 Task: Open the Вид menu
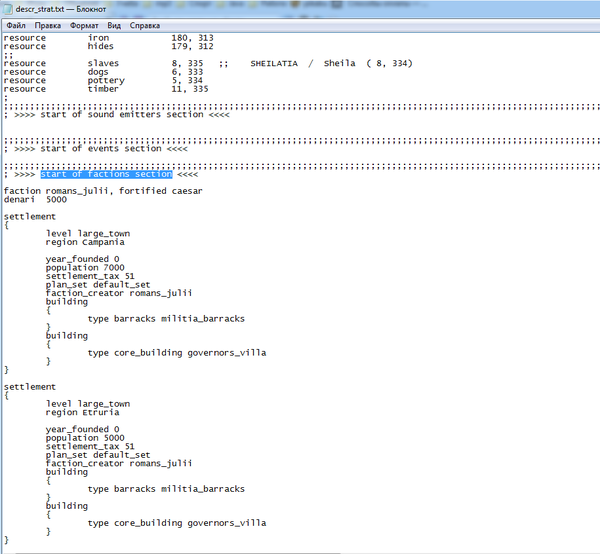[x=118, y=24]
